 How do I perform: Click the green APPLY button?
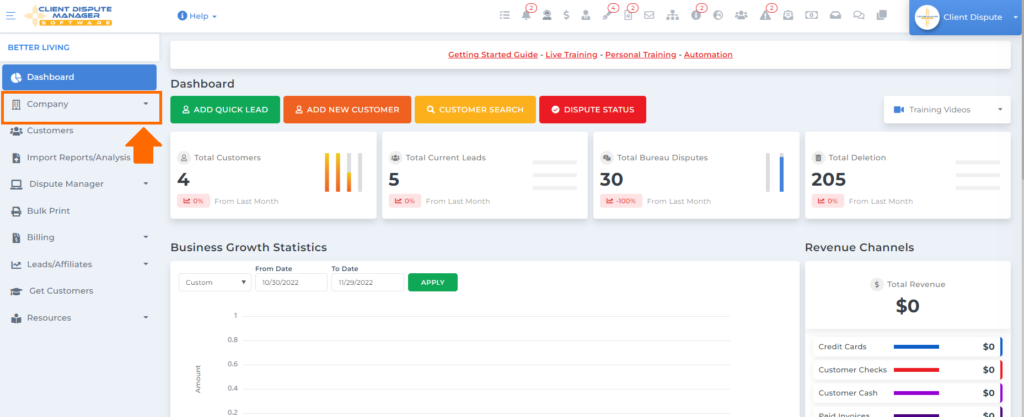click(433, 283)
